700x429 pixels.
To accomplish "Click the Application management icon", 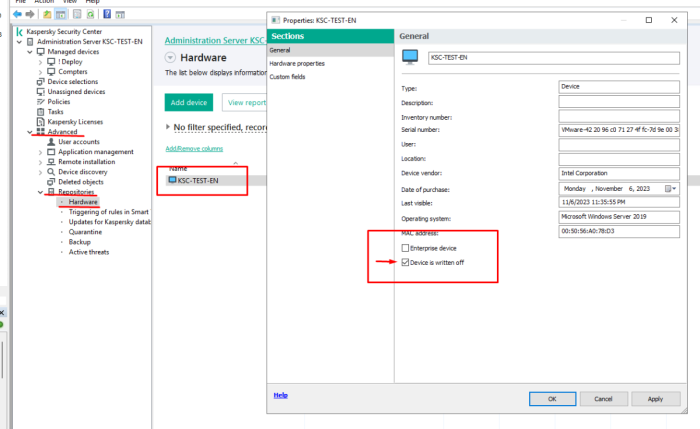I will (51, 152).
